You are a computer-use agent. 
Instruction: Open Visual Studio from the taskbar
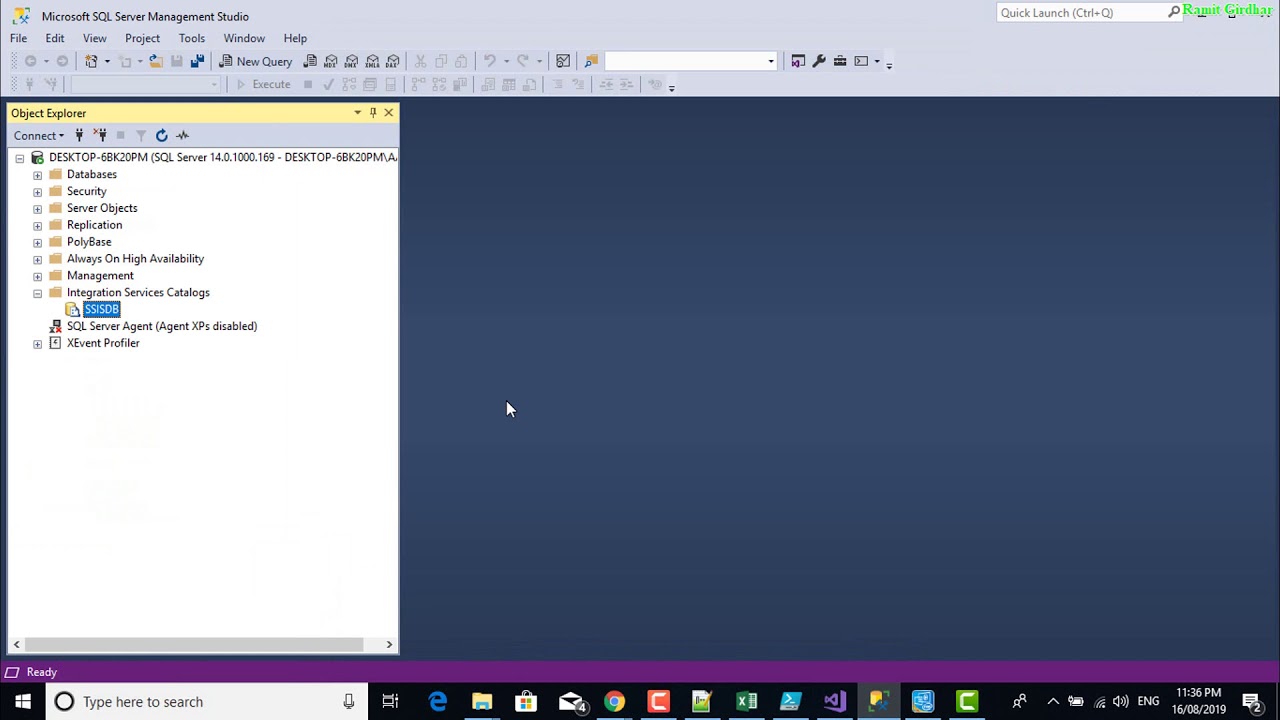834,701
